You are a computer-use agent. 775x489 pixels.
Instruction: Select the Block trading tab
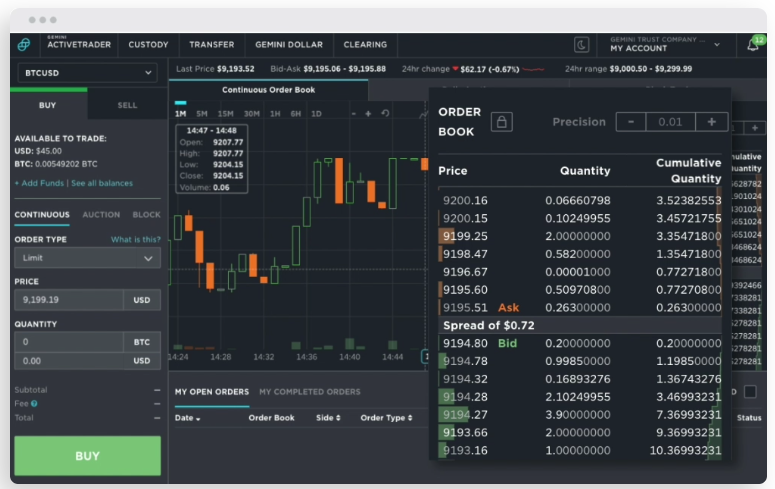coord(146,215)
